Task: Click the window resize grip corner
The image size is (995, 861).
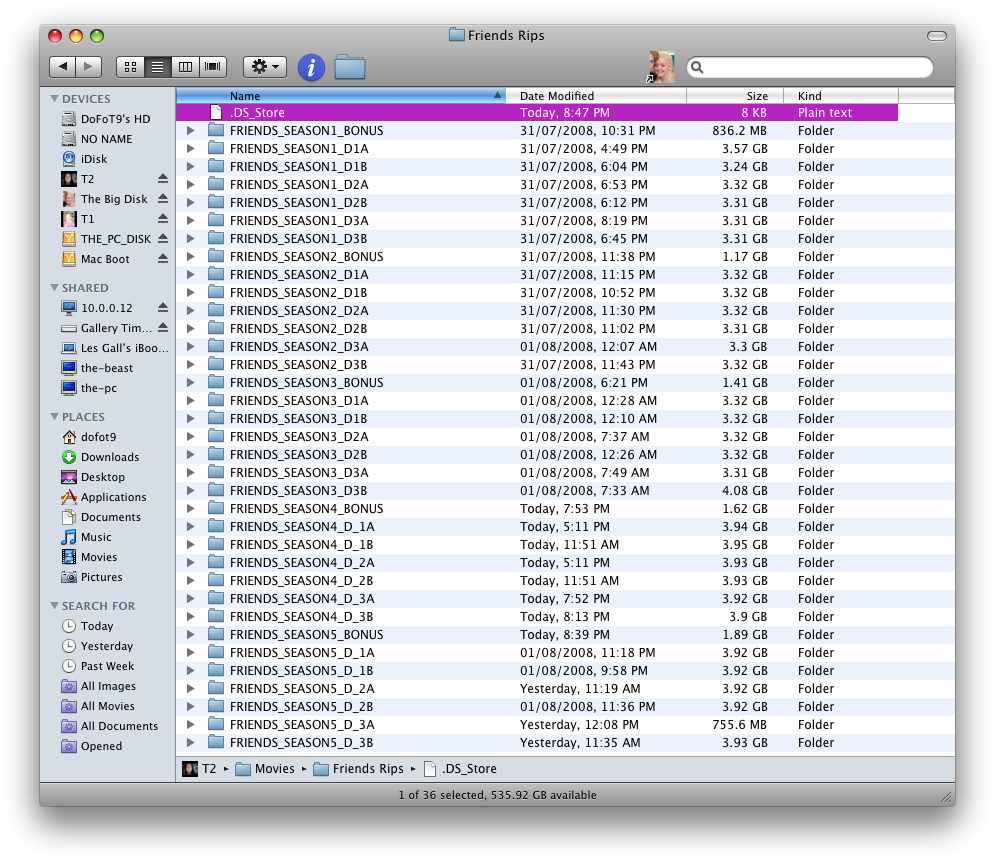Action: (946, 796)
